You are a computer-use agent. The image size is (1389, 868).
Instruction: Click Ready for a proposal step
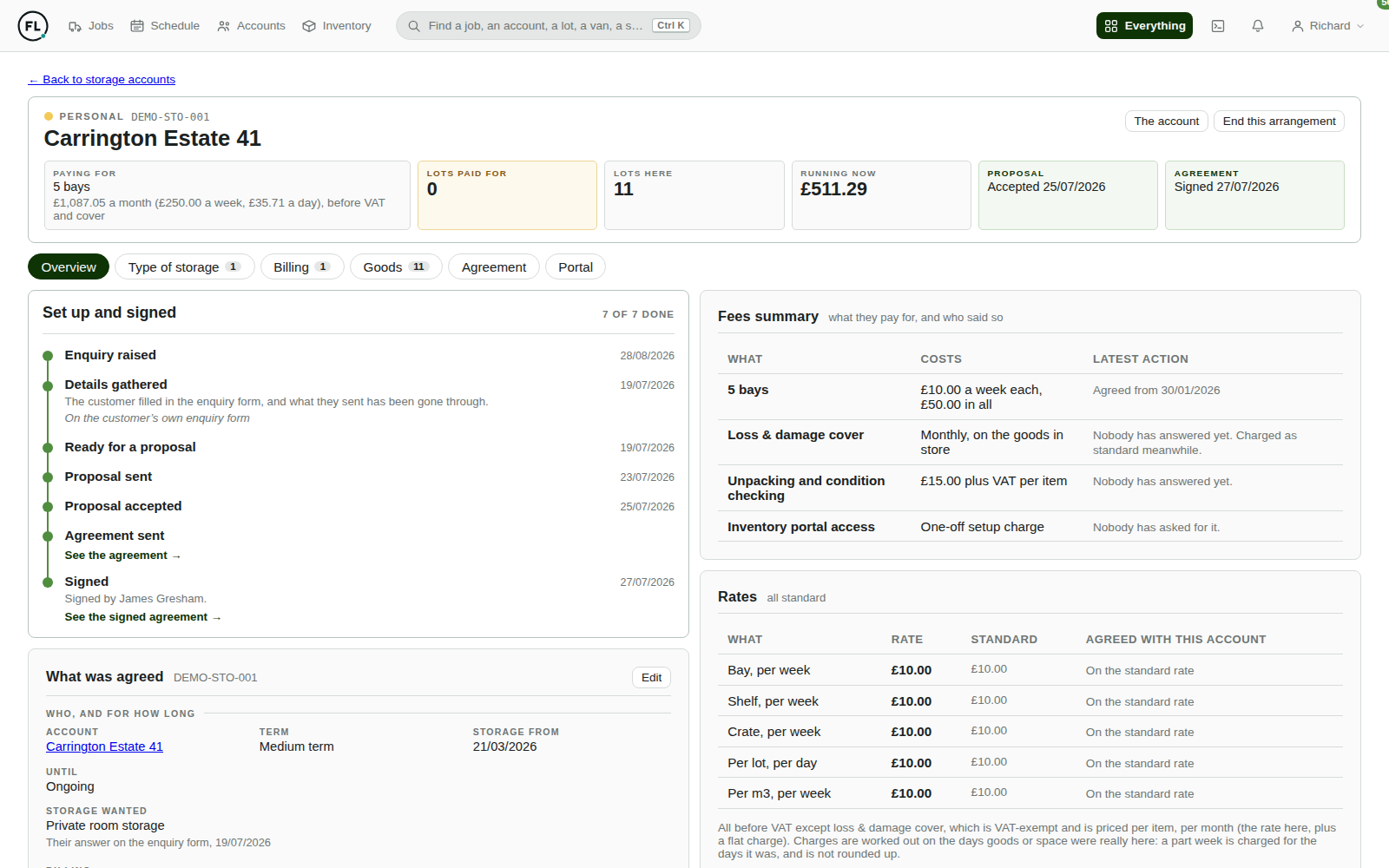[359, 447]
